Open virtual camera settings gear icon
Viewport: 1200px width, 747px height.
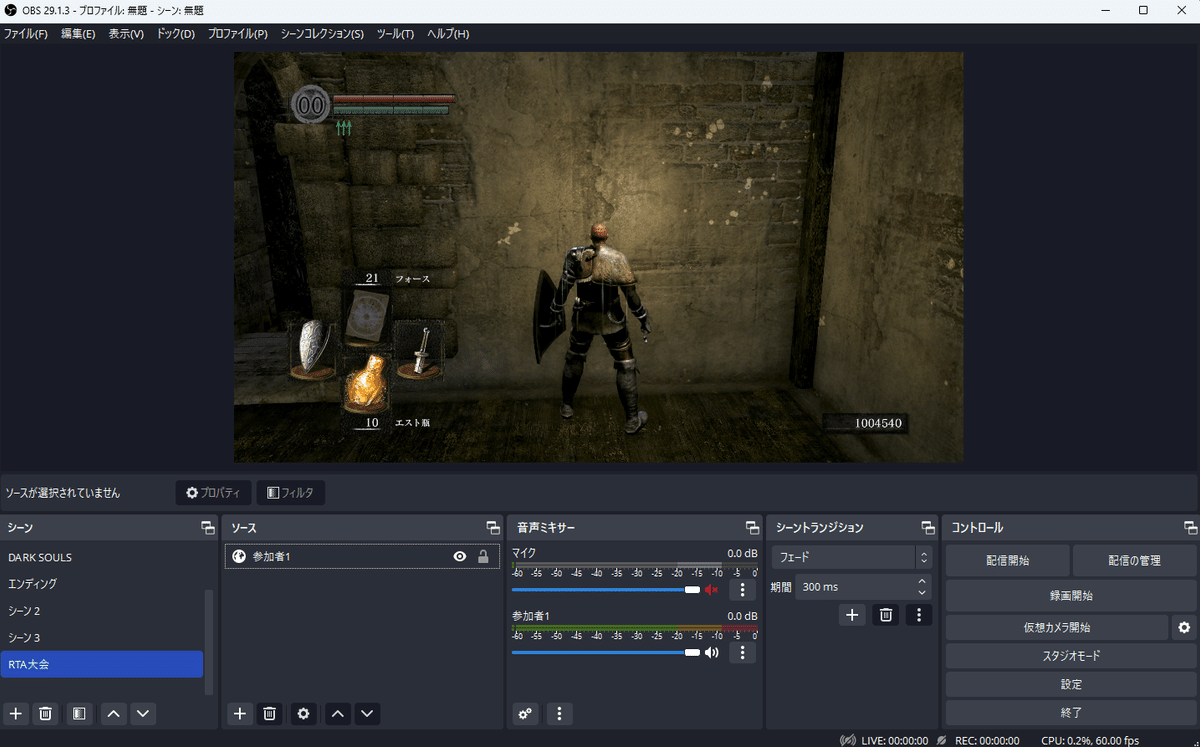[x=1184, y=628]
